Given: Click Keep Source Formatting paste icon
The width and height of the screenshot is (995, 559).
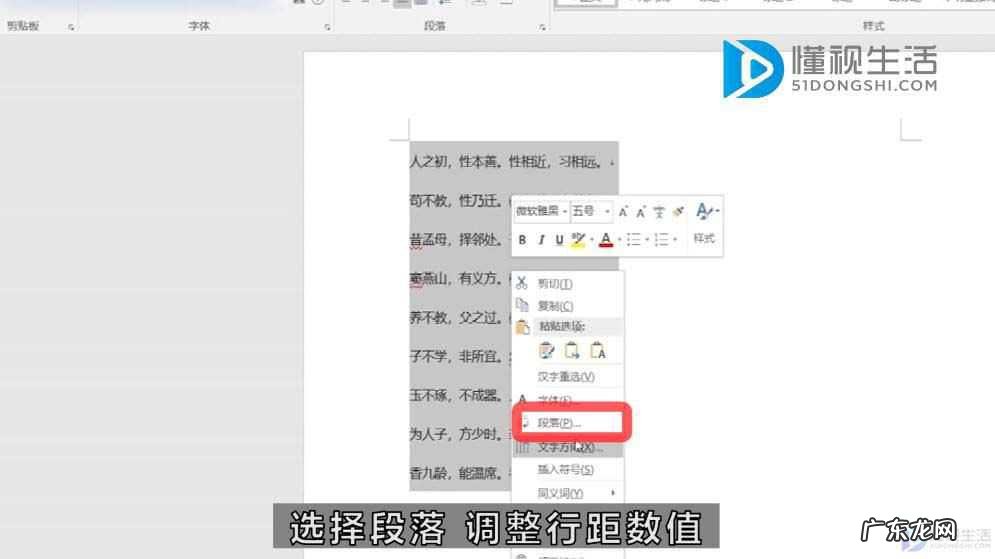Looking at the screenshot, I should tap(546, 350).
